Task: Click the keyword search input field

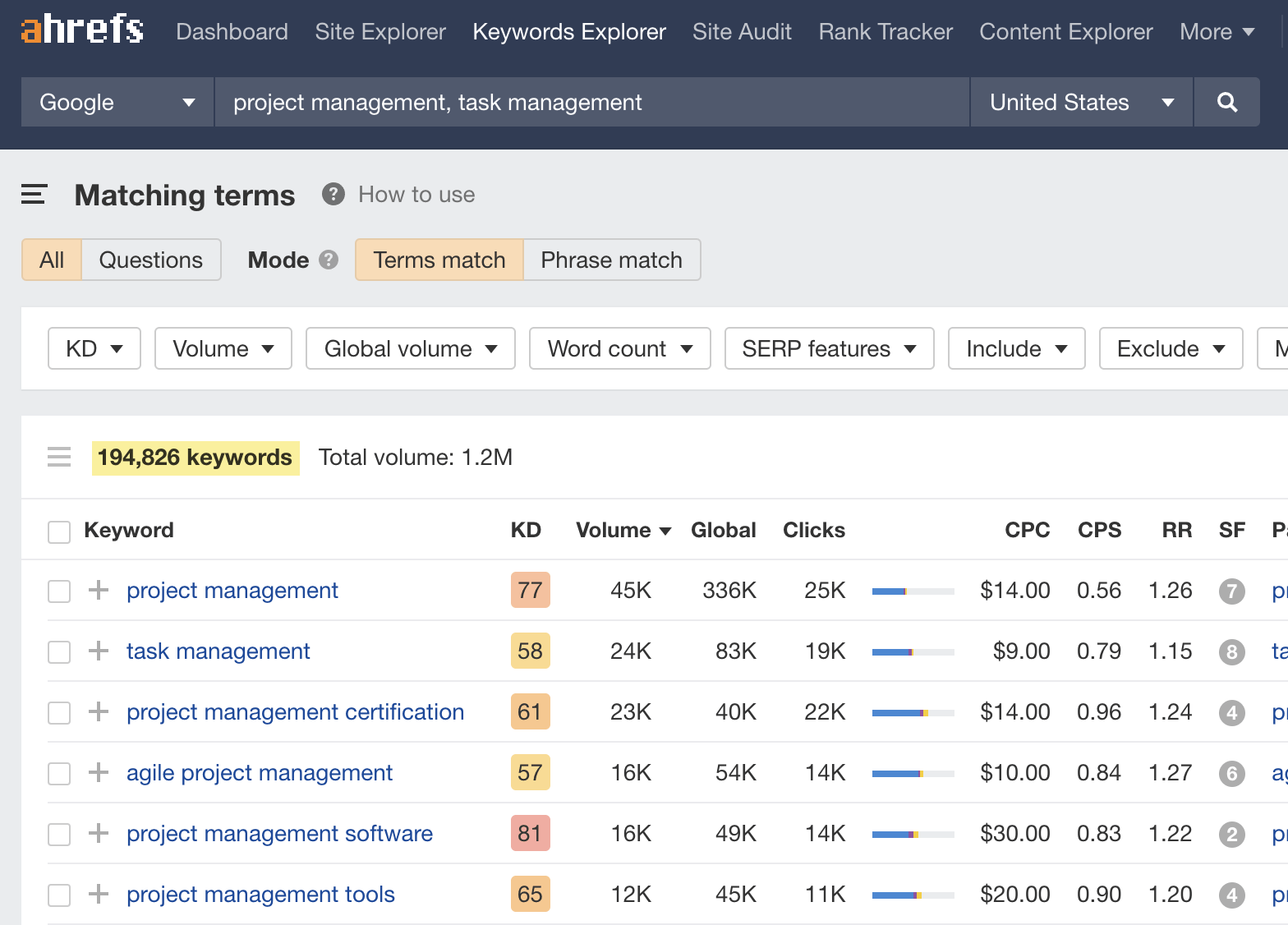Action: tap(591, 102)
